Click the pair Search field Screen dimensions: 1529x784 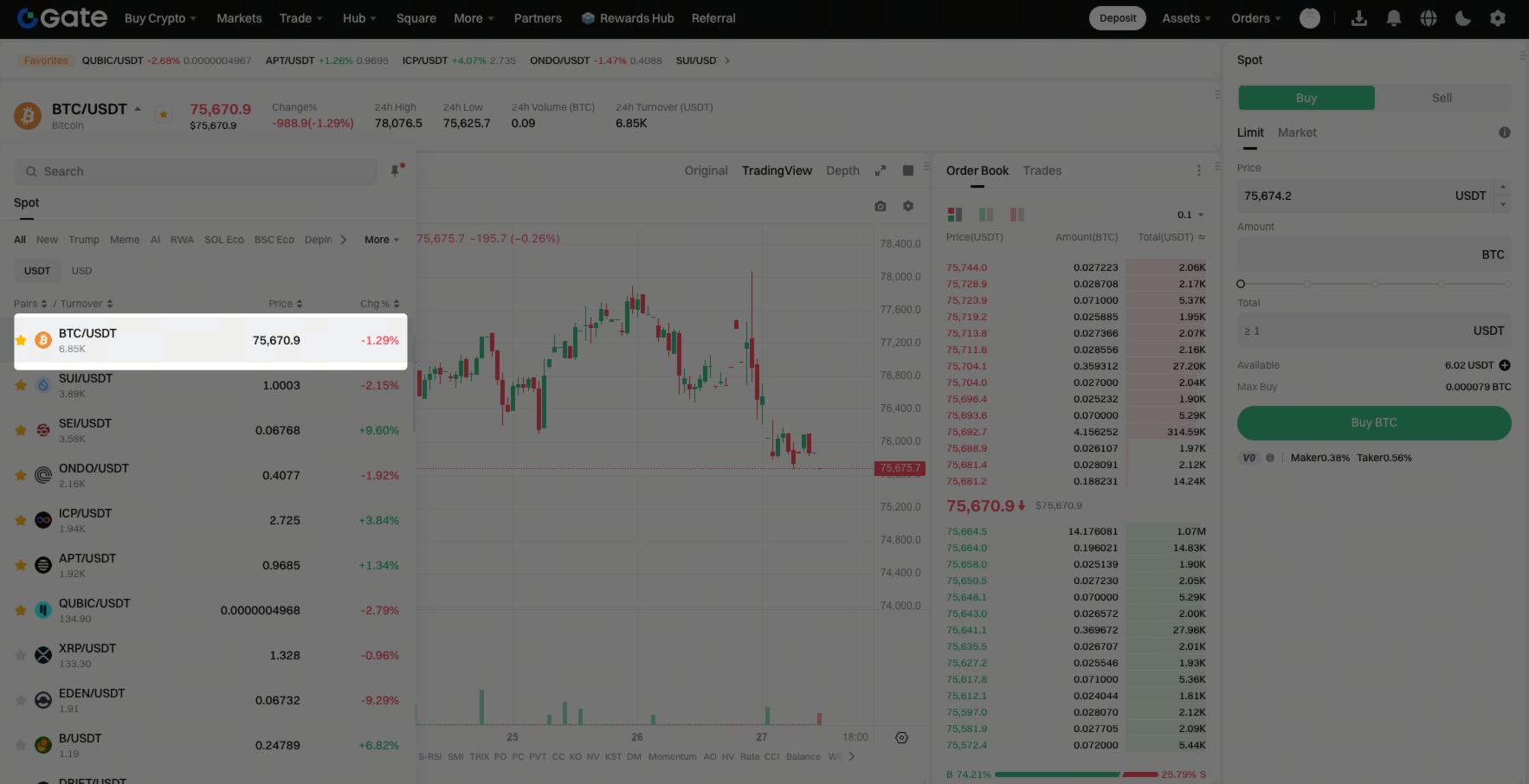(196, 171)
